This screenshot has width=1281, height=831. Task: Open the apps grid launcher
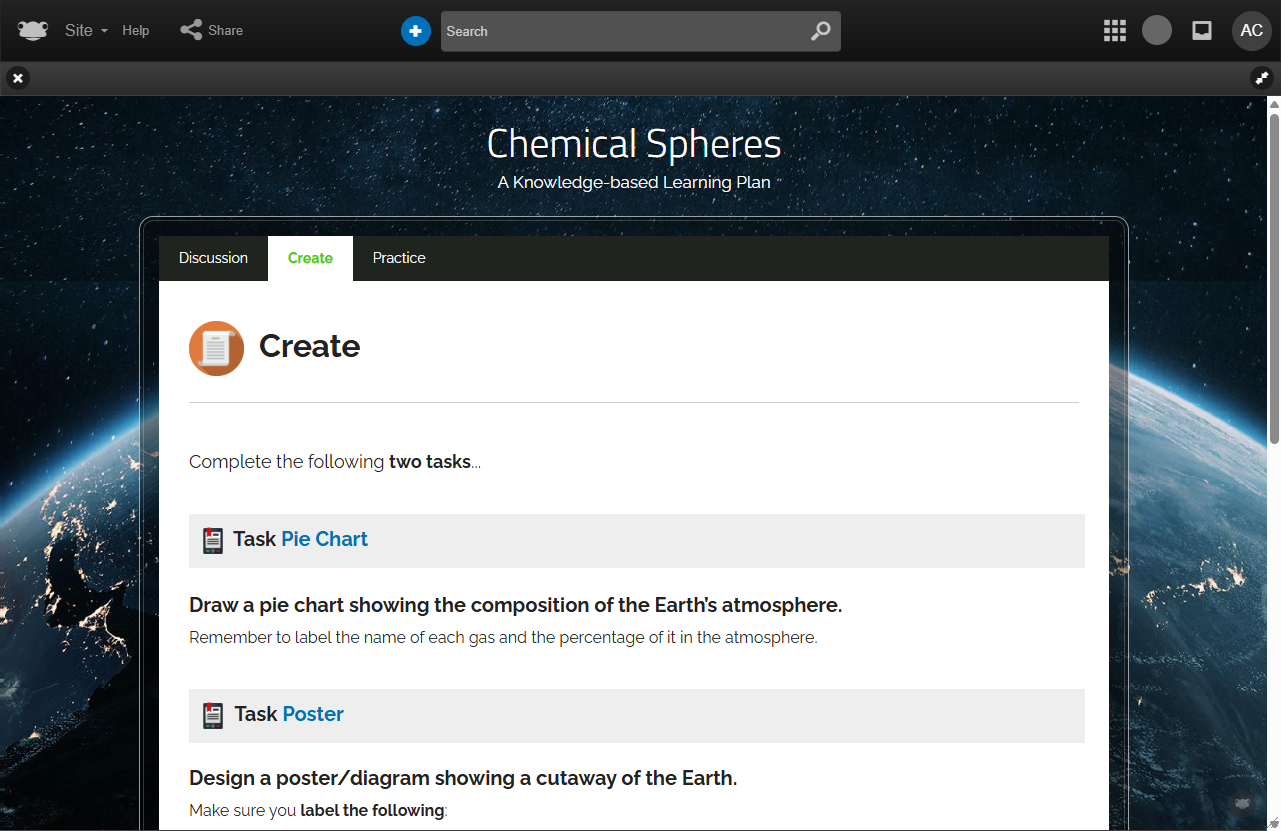pos(1114,31)
